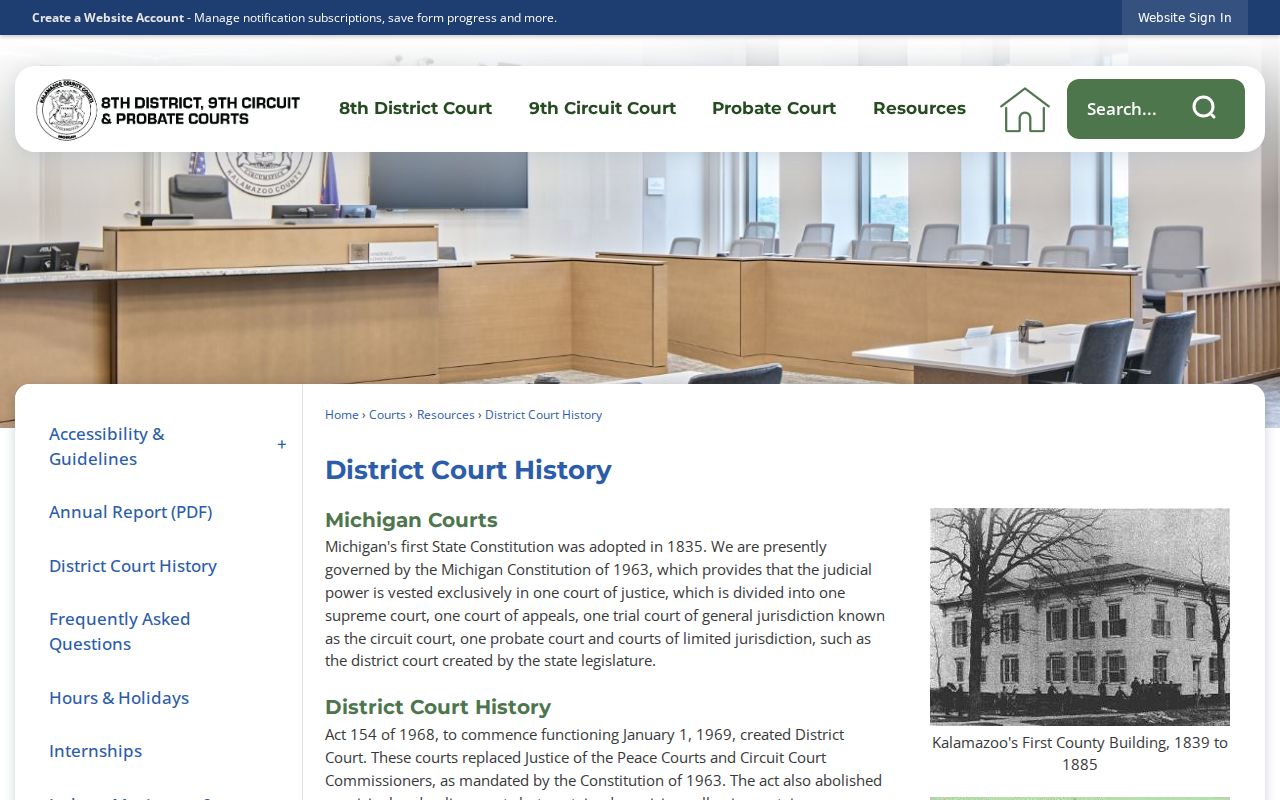Go to Home in breadcrumb
The height and width of the screenshot is (800, 1280).
click(341, 415)
